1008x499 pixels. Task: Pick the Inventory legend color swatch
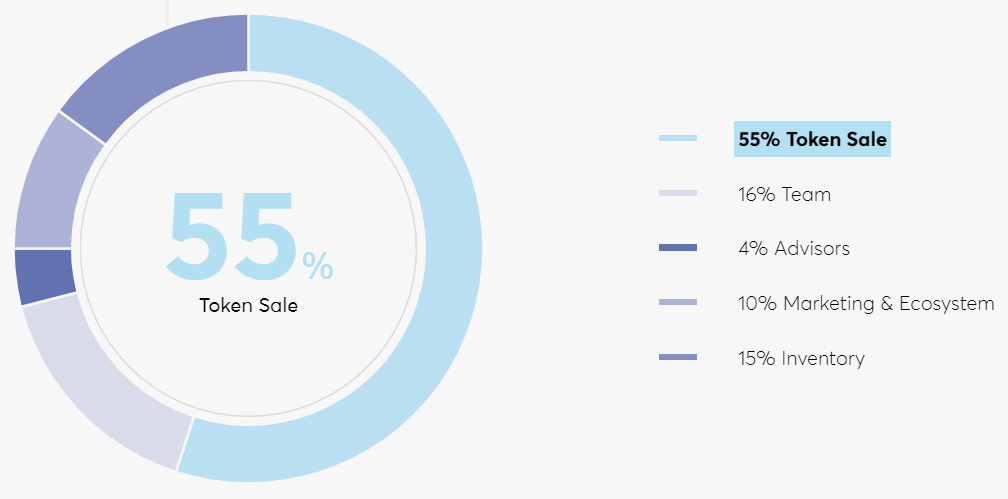[678, 358]
